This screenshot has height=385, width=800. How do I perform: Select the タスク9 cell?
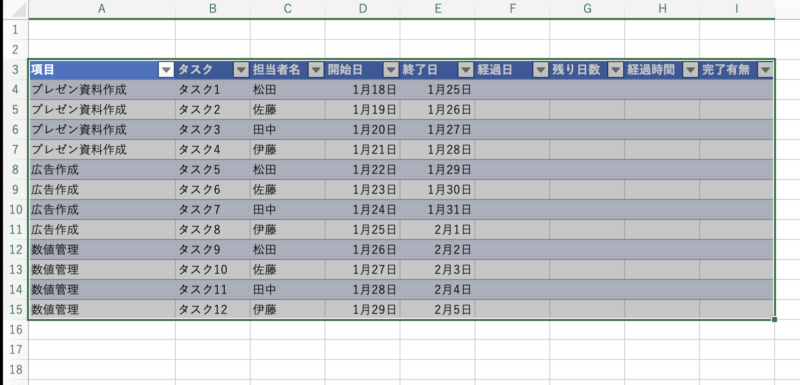click(x=213, y=249)
